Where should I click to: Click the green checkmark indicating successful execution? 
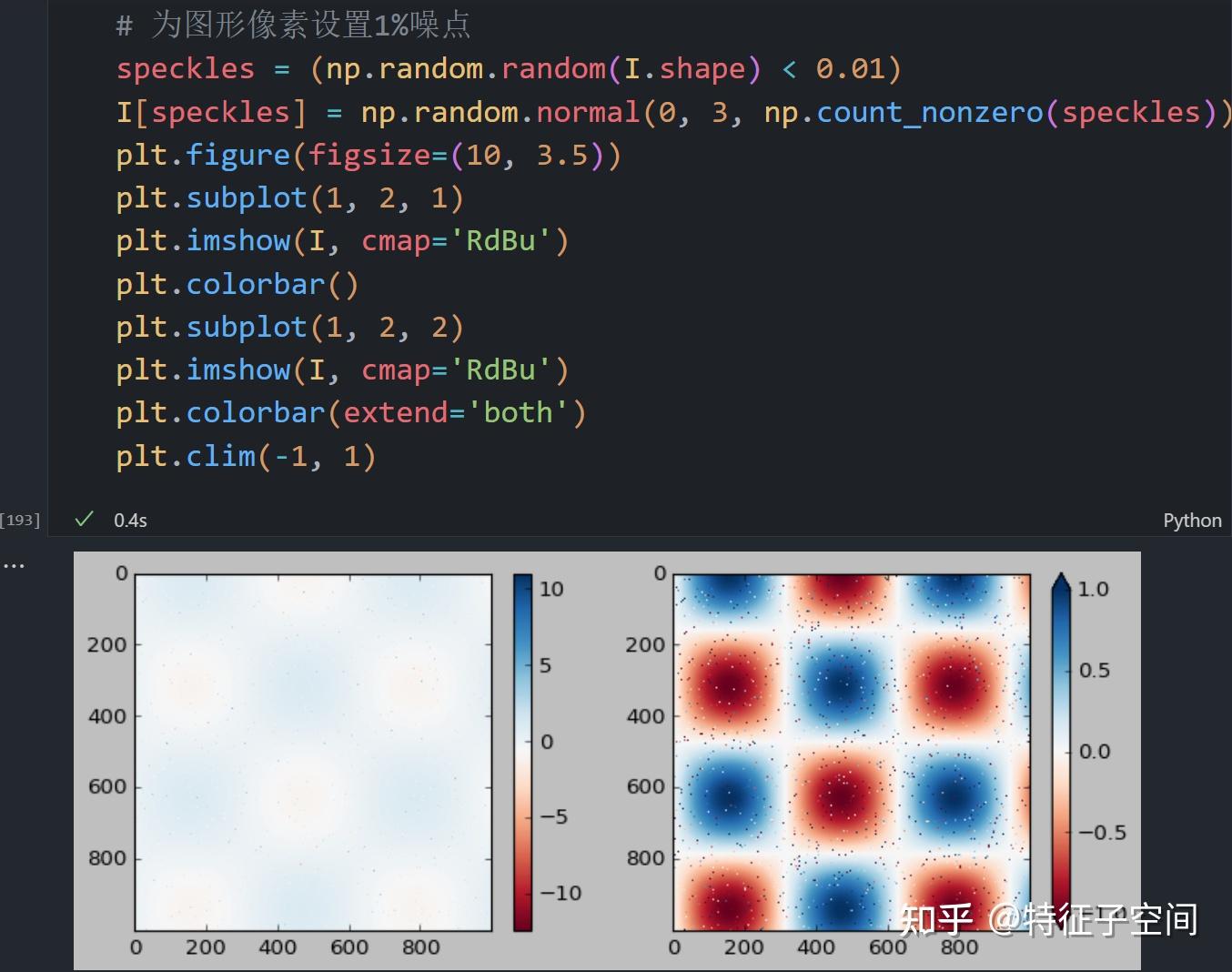[83, 518]
